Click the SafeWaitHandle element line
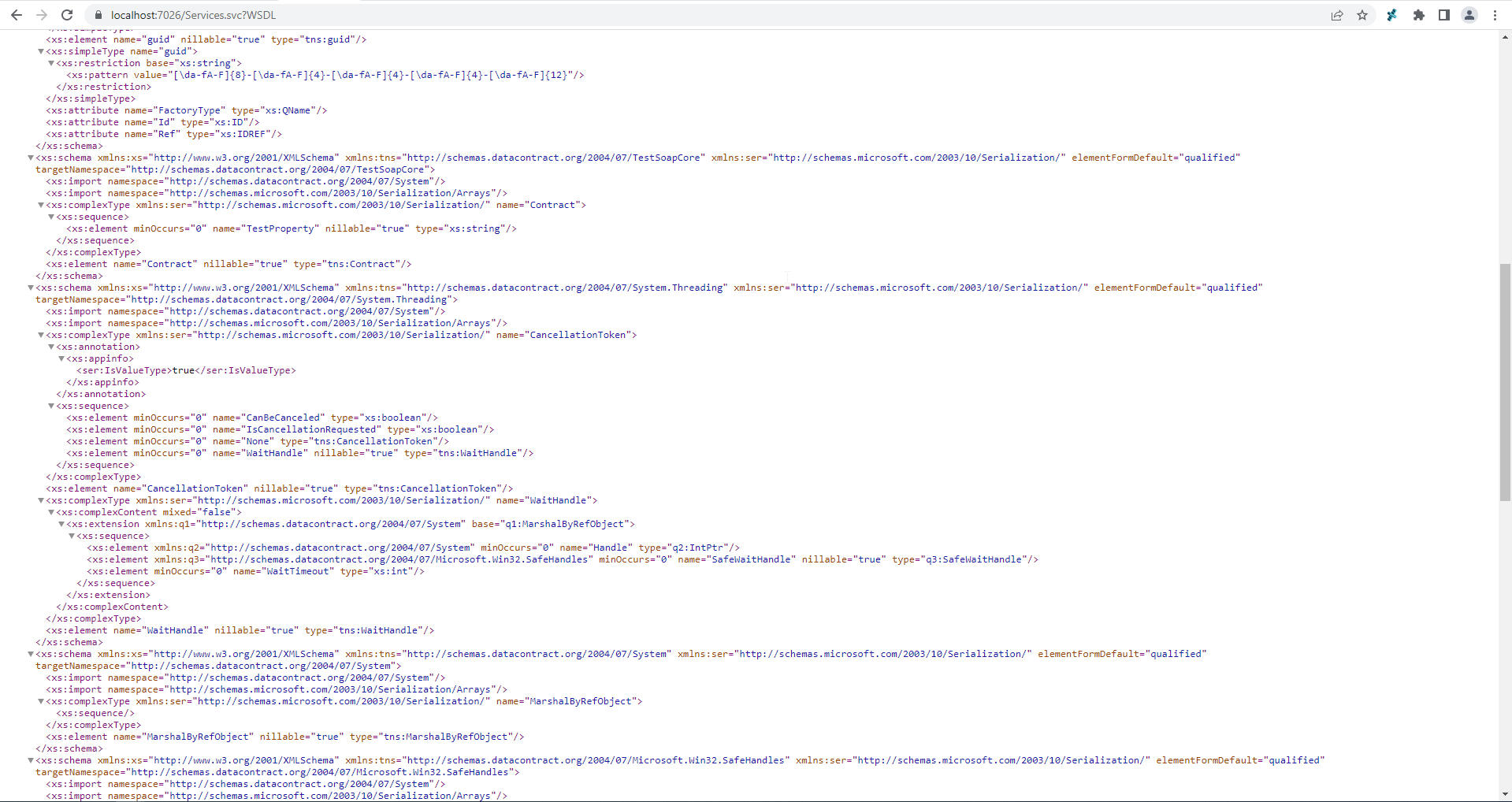The width and height of the screenshot is (1512, 802). [x=563, y=560]
